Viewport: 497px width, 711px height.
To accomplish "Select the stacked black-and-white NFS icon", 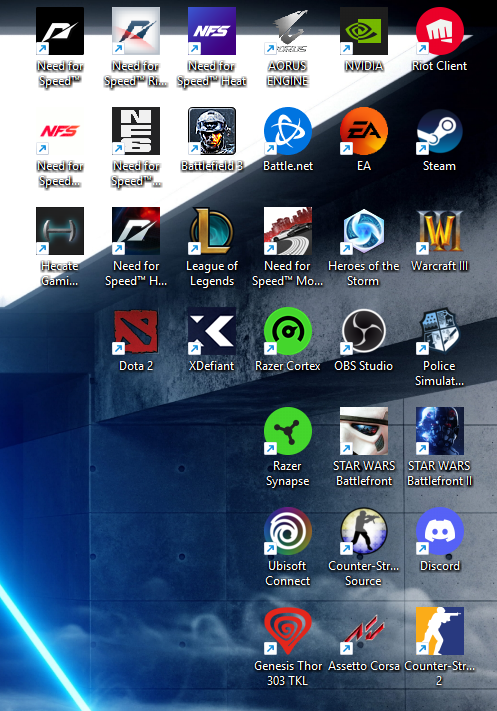I will [136, 131].
